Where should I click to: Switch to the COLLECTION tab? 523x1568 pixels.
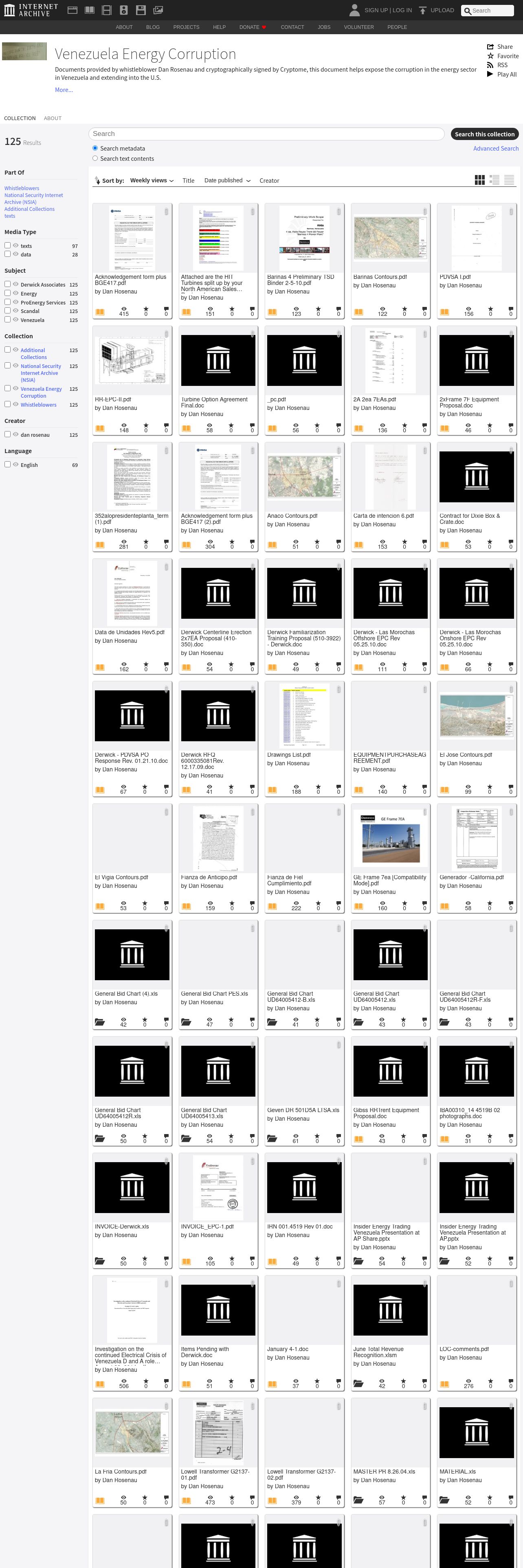[x=20, y=118]
